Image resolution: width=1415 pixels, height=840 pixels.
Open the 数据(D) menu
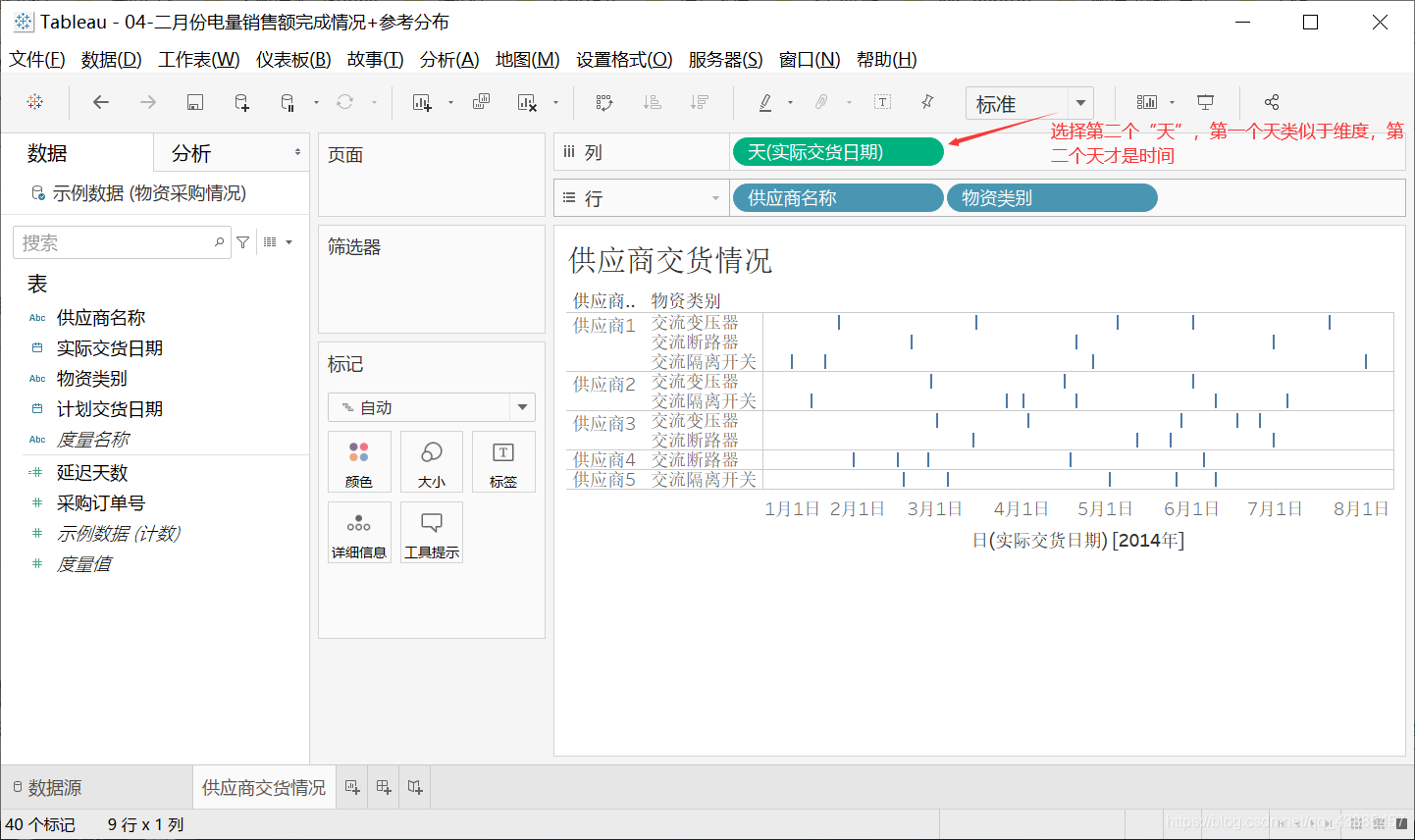click(112, 60)
